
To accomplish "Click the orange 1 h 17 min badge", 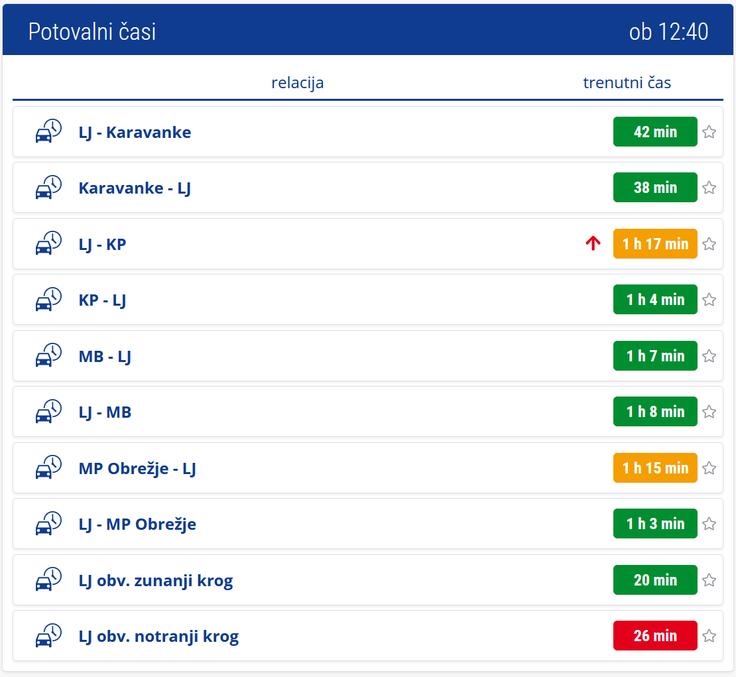I will click(x=655, y=244).
